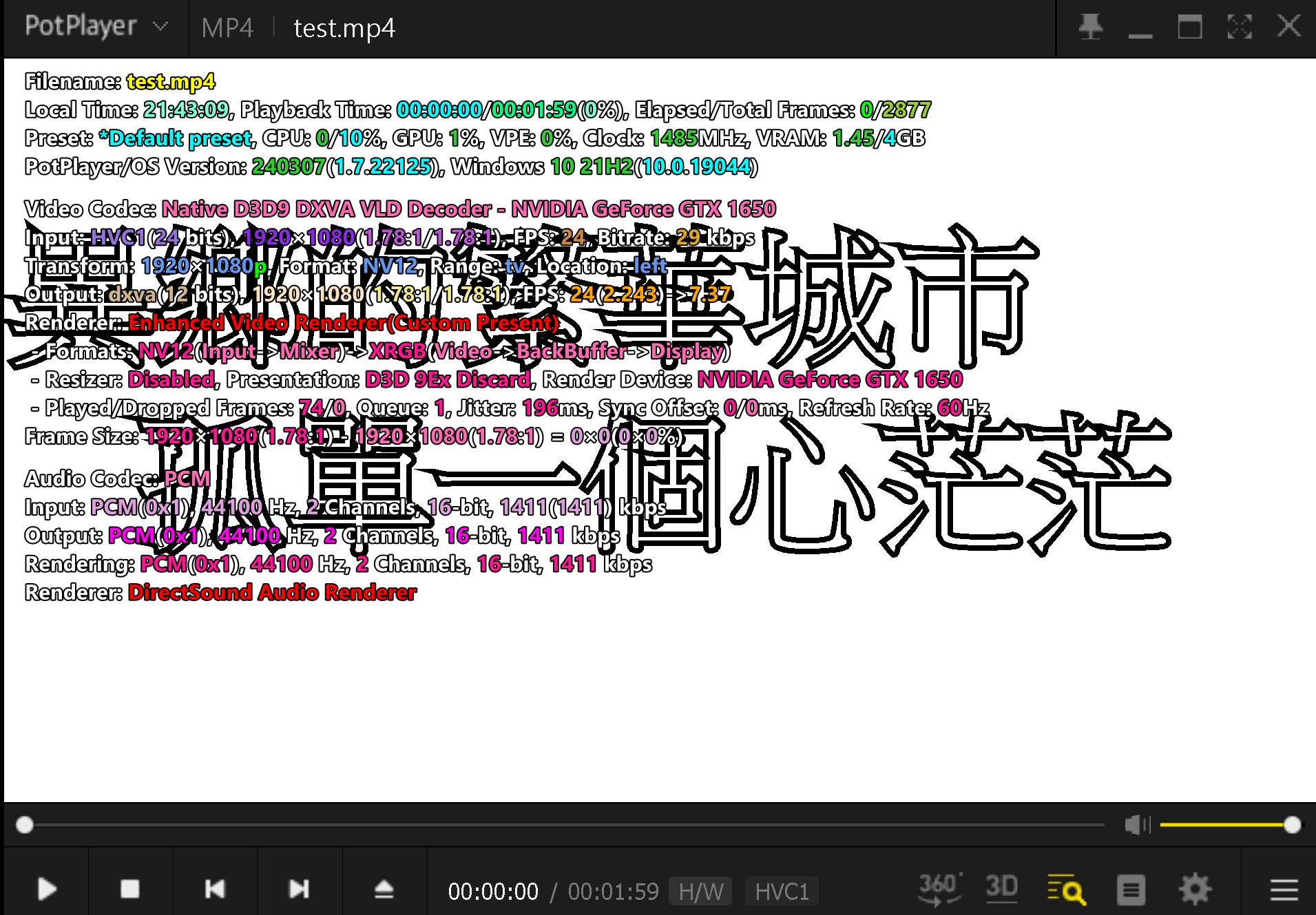The width and height of the screenshot is (1316, 915).
Task: Mute audio via the speaker icon
Action: pos(1137,824)
